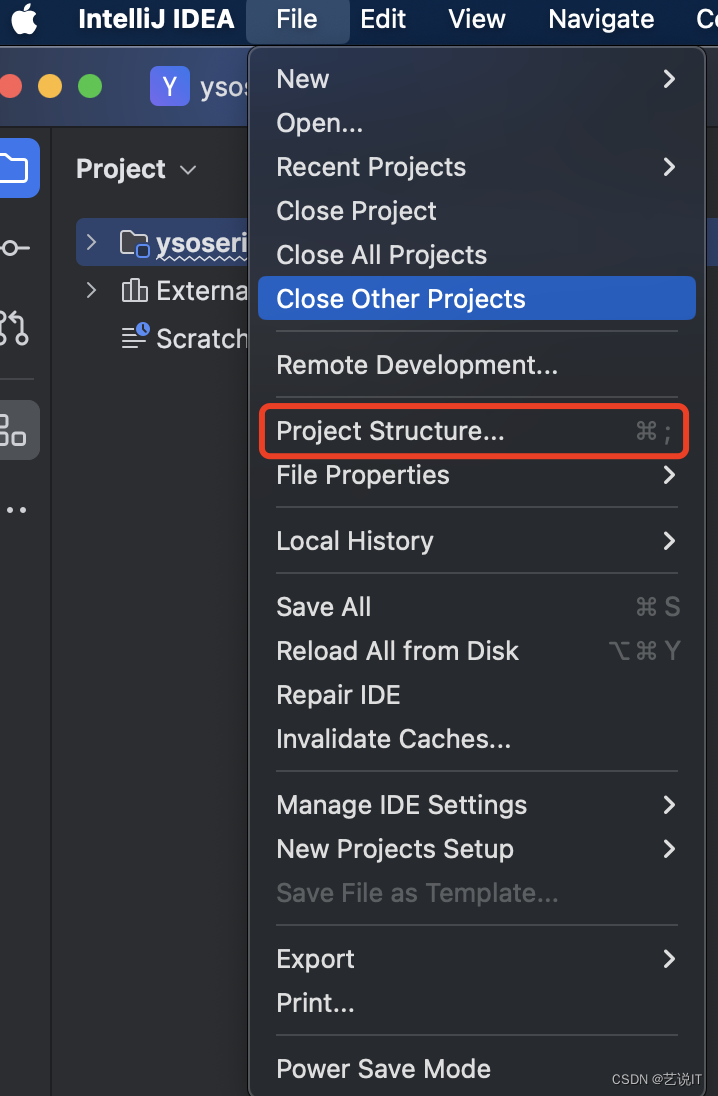Expand the ysoserial project tree node
718x1096 pixels.
coord(92,242)
